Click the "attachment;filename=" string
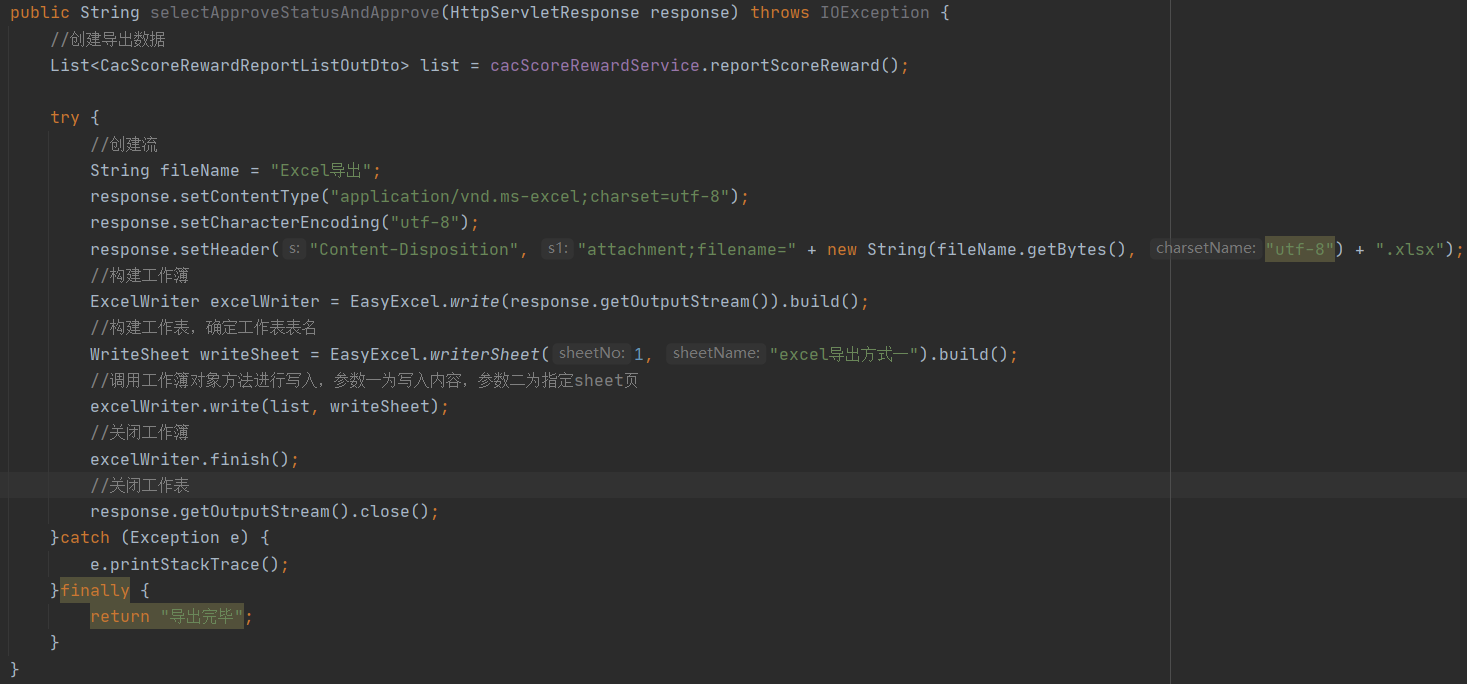Image resolution: width=1467 pixels, height=684 pixels. [x=686, y=249]
